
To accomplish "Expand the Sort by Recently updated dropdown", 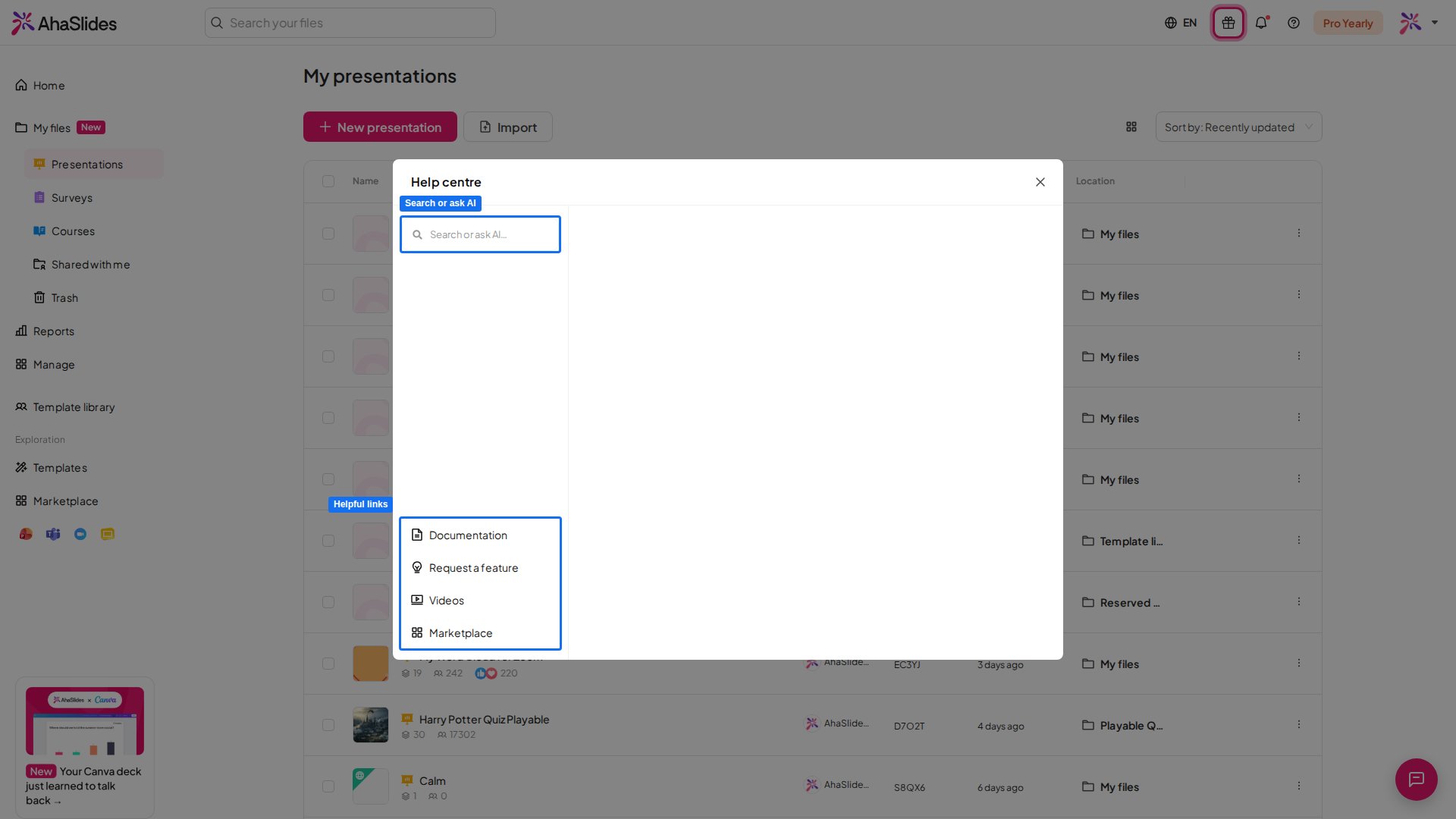I will coord(1238,127).
